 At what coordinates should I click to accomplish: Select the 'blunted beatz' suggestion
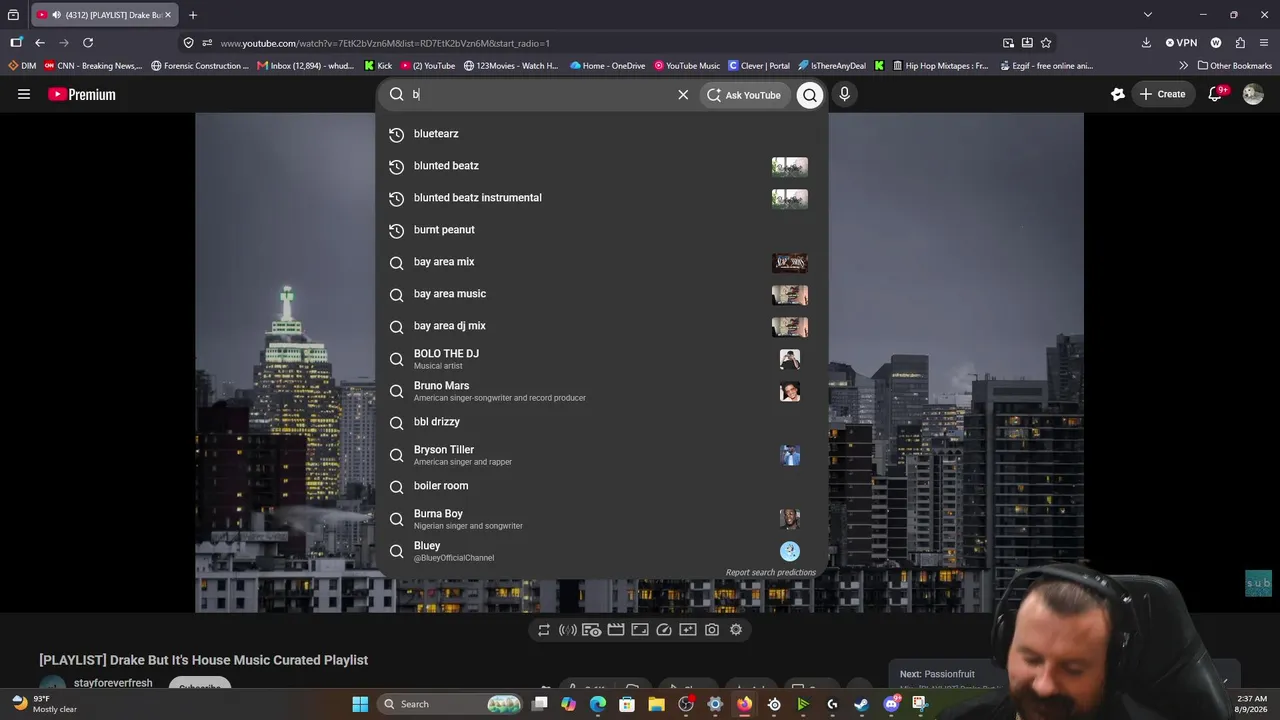coord(601,166)
